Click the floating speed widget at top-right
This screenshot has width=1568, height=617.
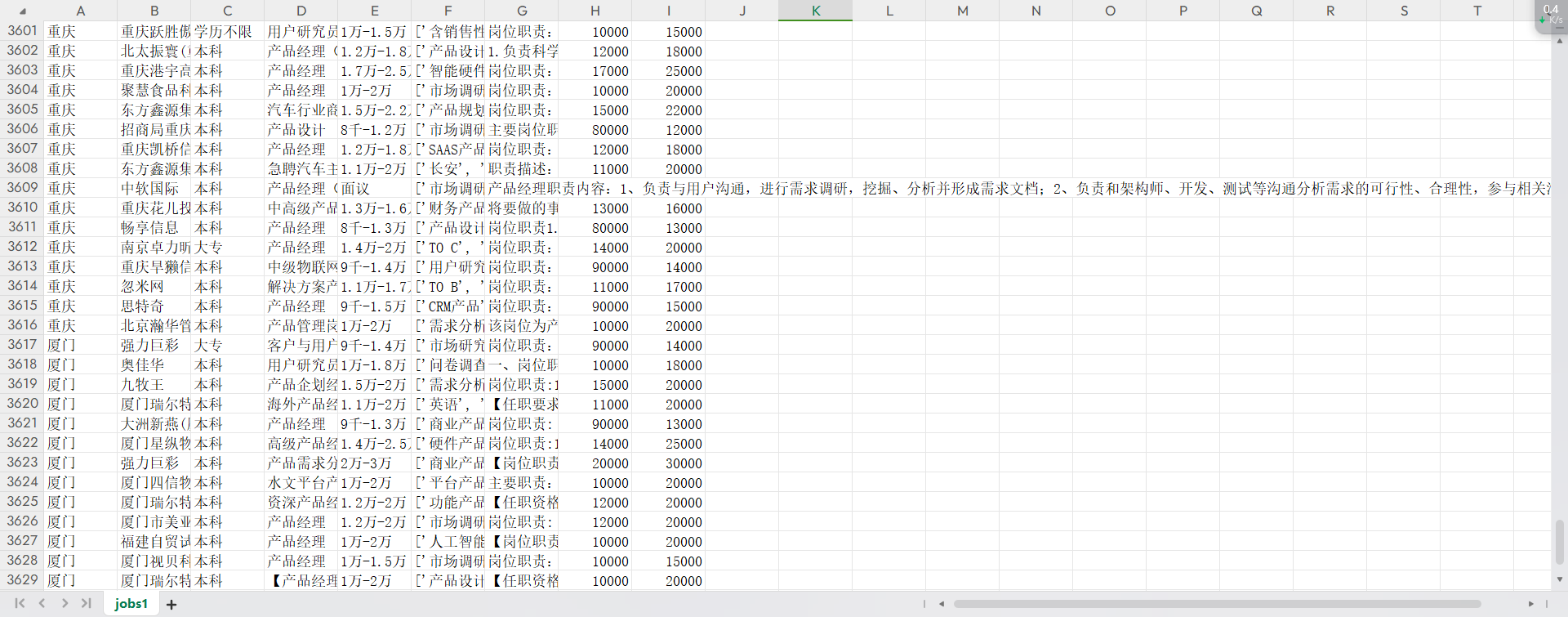coord(1550,16)
